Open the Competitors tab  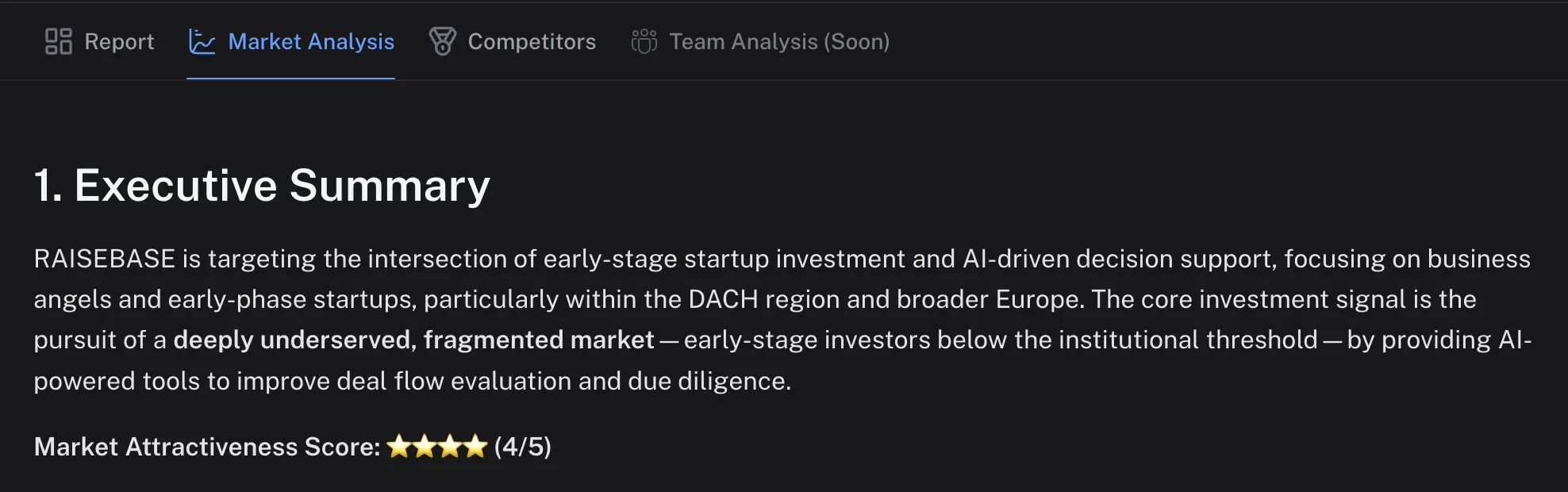(532, 41)
